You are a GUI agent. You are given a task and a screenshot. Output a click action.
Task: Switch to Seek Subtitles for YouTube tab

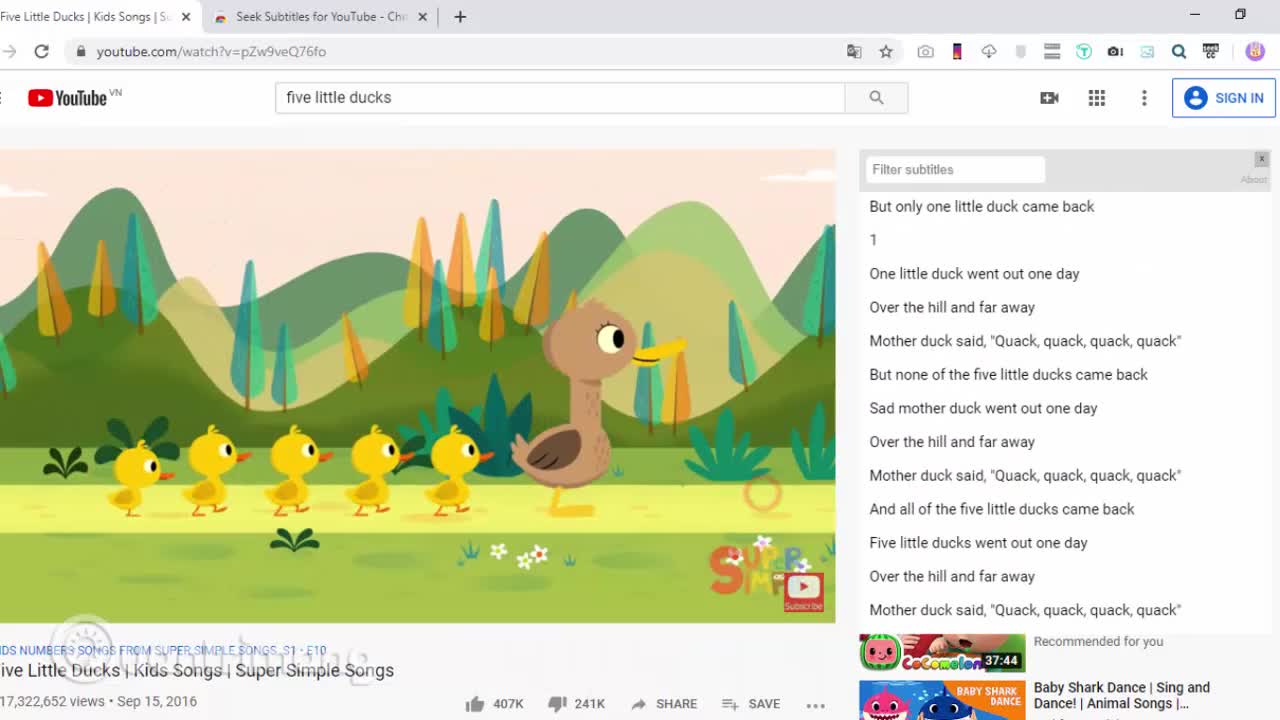point(320,17)
